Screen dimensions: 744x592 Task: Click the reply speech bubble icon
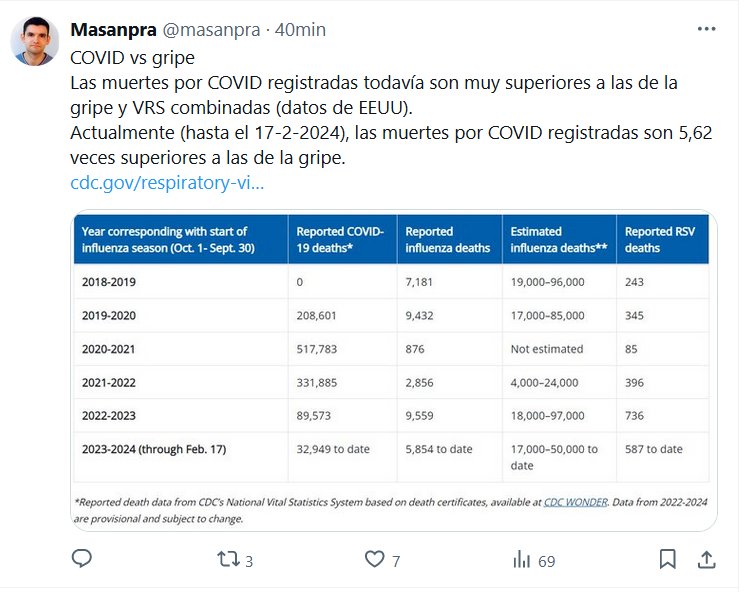[x=82, y=559]
